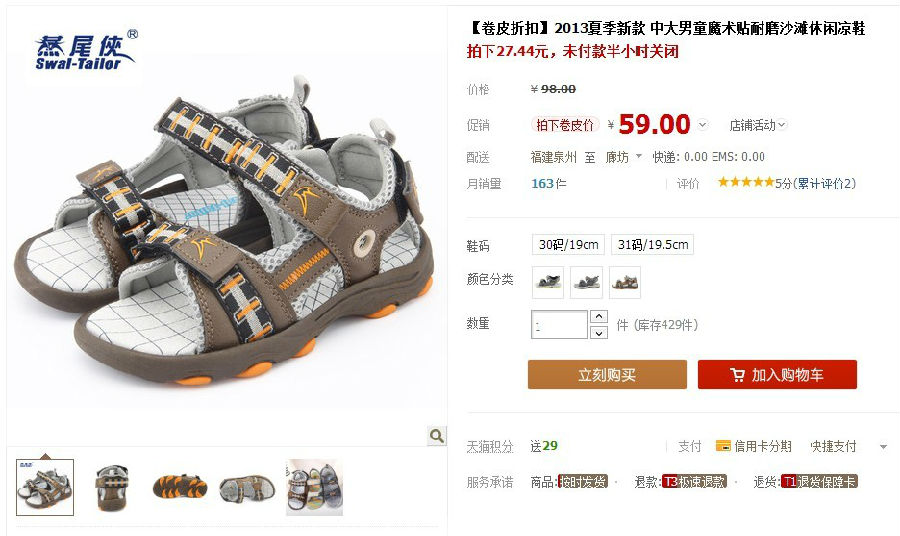Select shoe size 31码/19.5cm
The height and width of the screenshot is (536, 900).
point(653,244)
